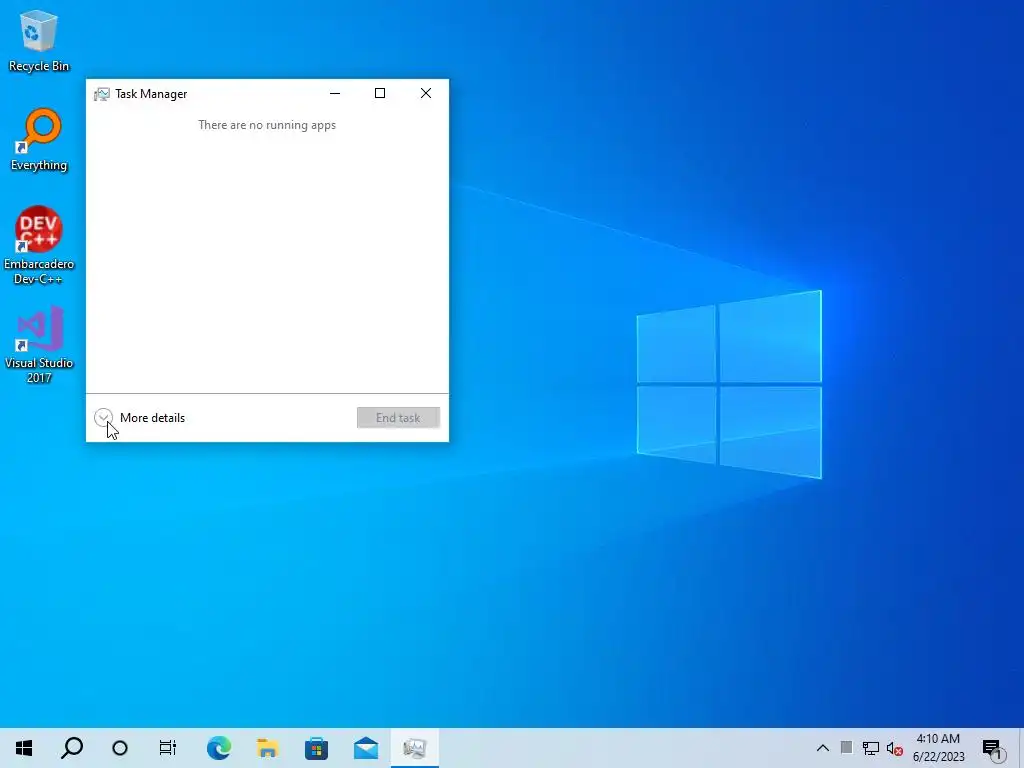Image resolution: width=1024 pixels, height=768 pixels.
Task: Click the Task Manager title bar icon
Action: click(x=101, y=94)
